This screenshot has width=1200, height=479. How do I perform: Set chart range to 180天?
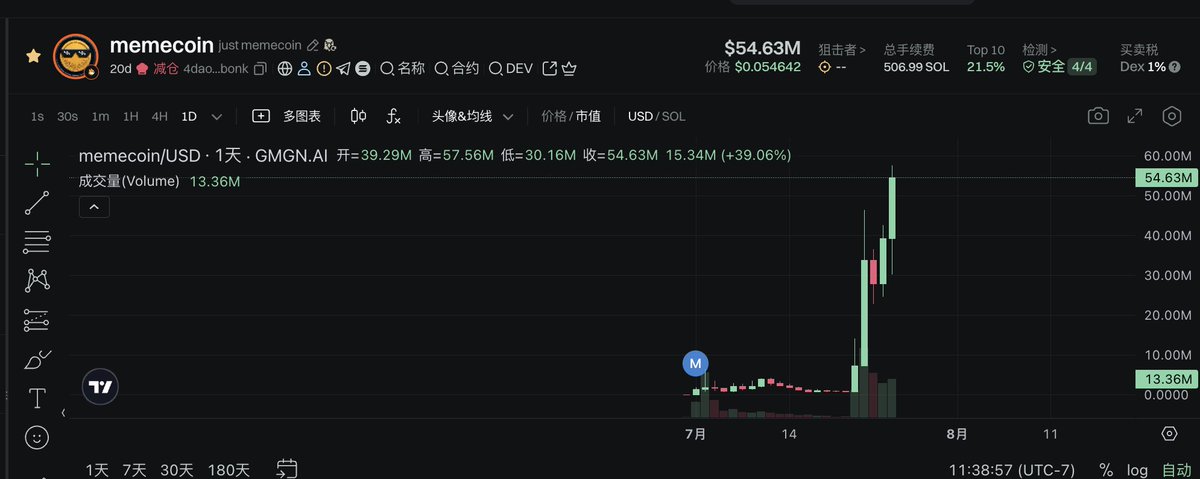[229, 469]
